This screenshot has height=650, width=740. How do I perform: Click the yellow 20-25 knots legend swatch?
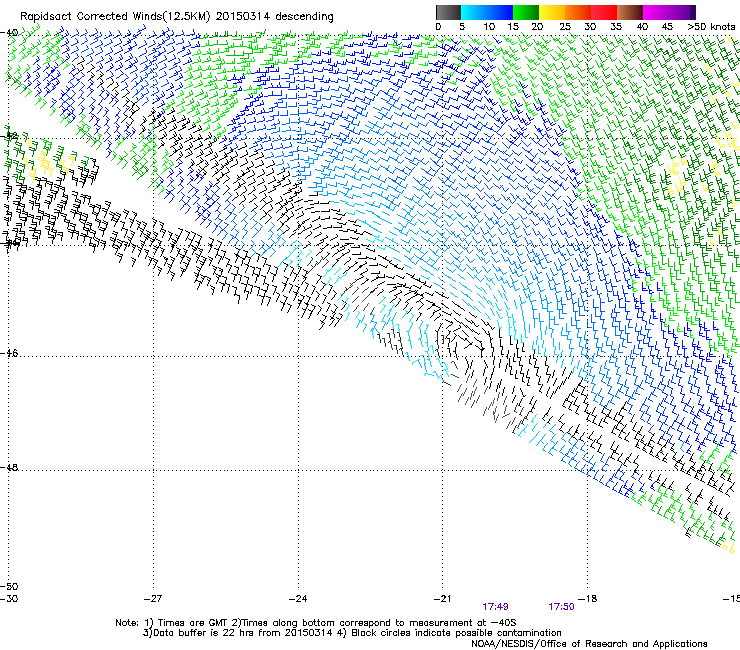(552, 12)
